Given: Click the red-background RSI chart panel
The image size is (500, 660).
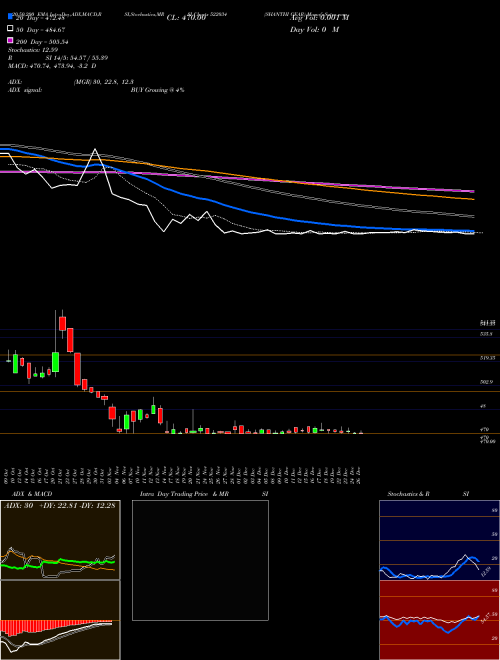Looking at the screenshot, I should click(439, 620).
